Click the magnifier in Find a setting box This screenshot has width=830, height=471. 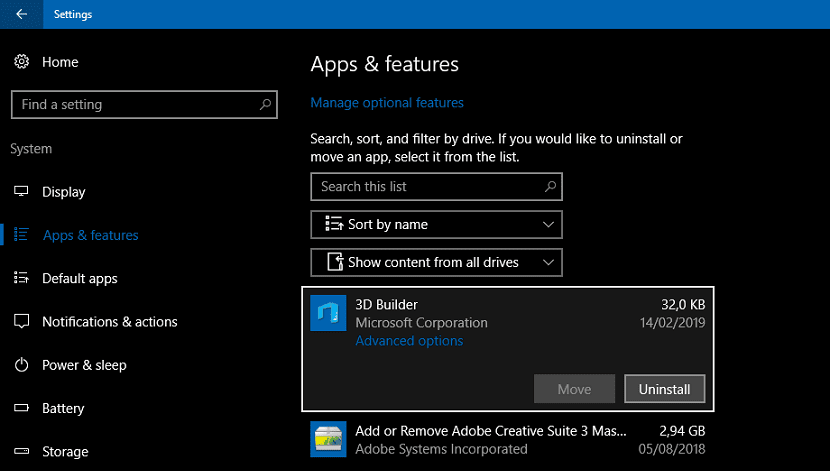[265, 104]
